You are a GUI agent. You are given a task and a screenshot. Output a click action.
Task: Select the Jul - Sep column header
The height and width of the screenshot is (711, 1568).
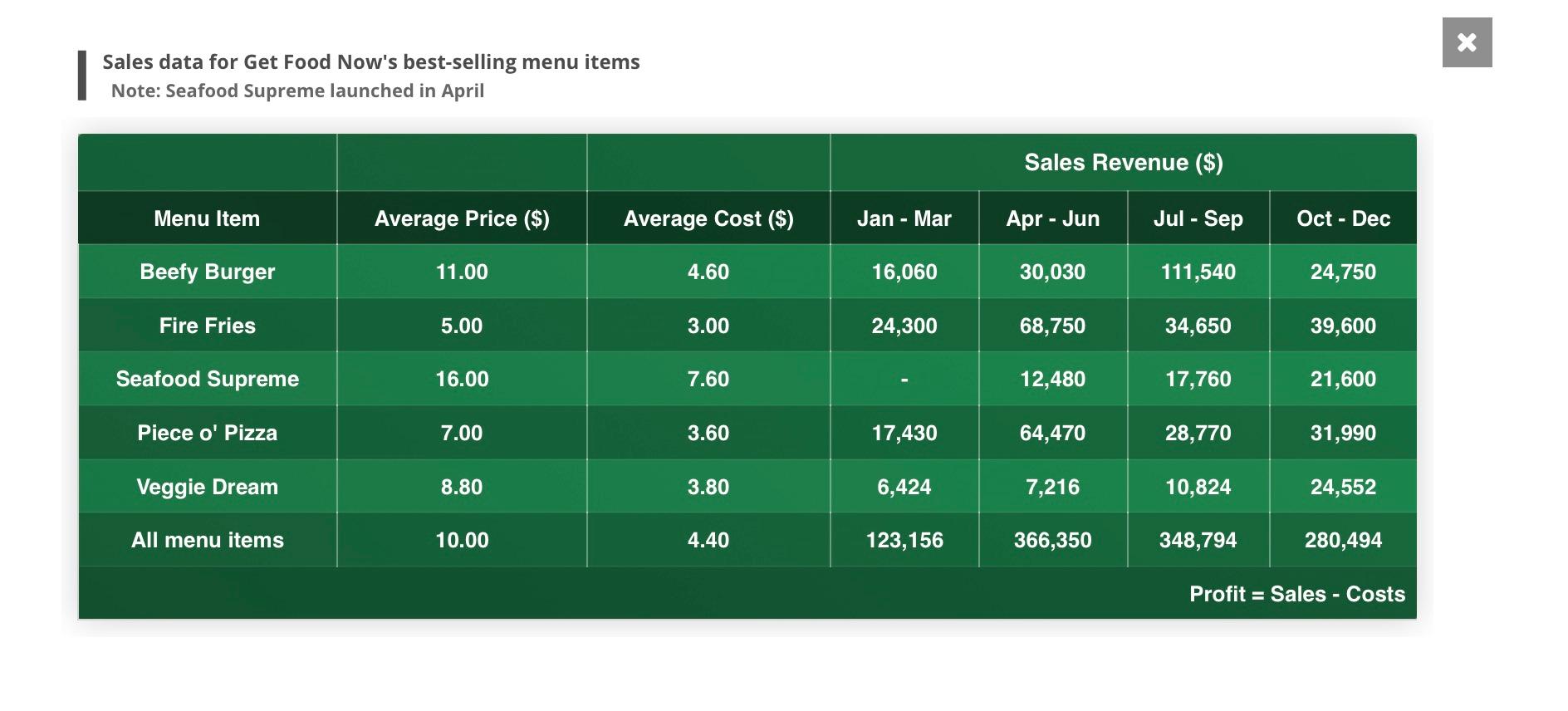(x=1198, y=218)
